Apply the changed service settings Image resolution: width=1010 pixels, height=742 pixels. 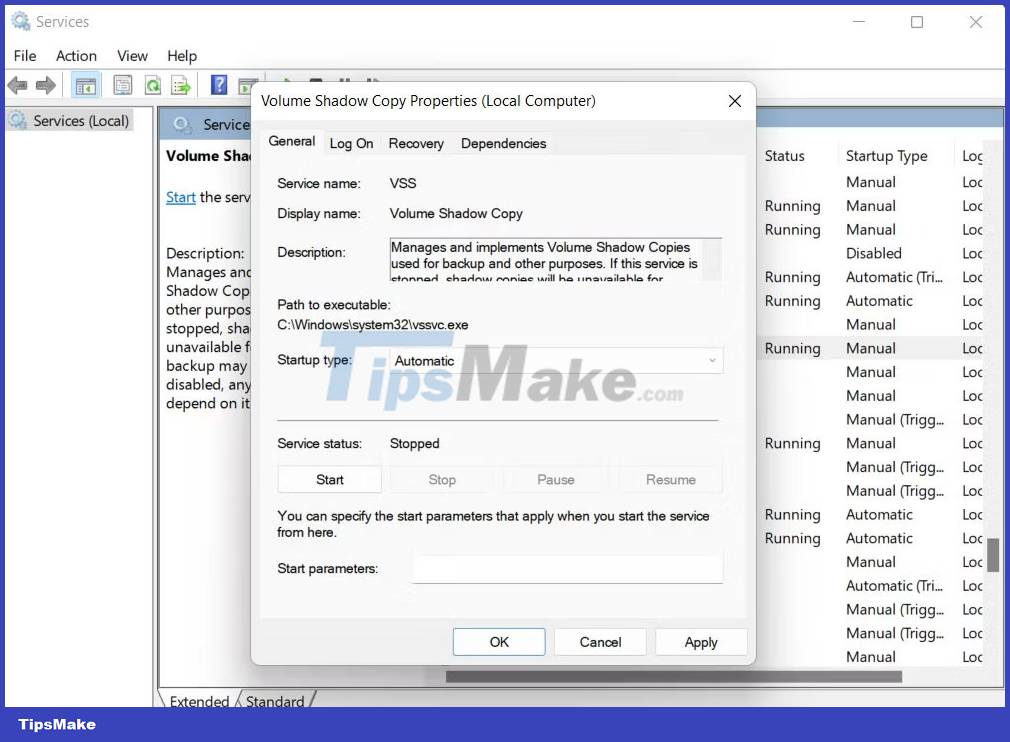tap(701, 641)
